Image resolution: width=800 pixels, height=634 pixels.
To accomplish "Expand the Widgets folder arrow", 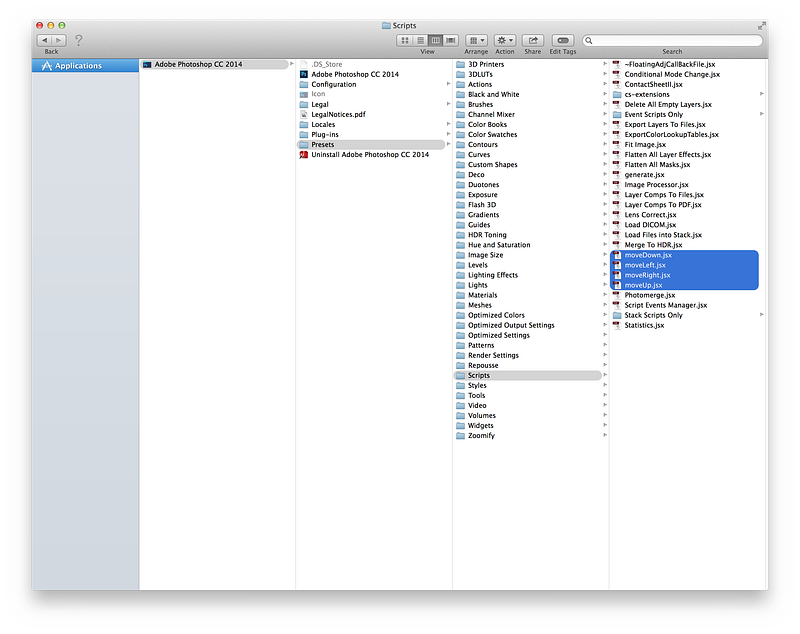I will coord(605,425).
